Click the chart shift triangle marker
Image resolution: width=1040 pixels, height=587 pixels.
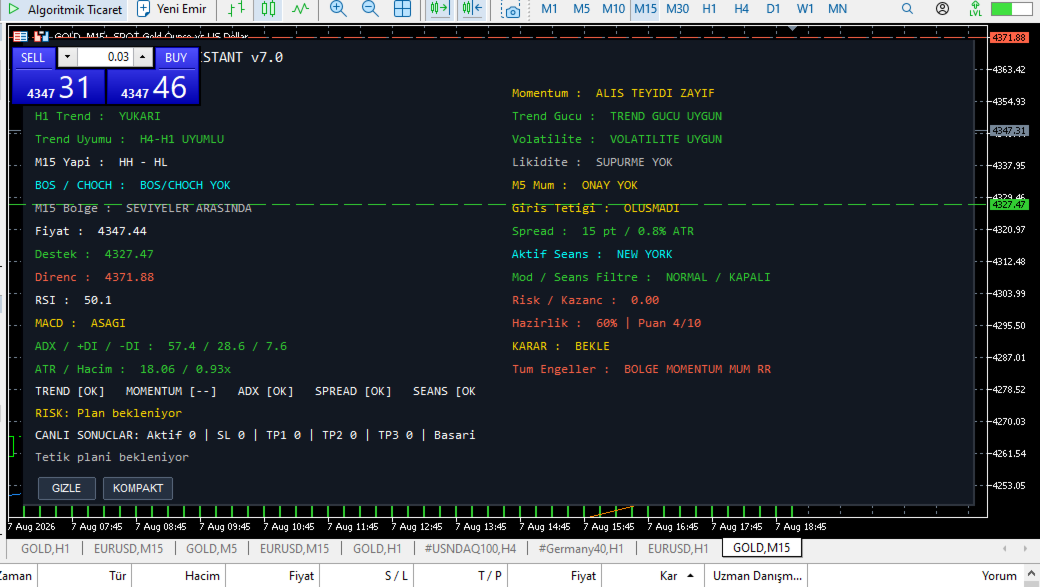point(792,29)
